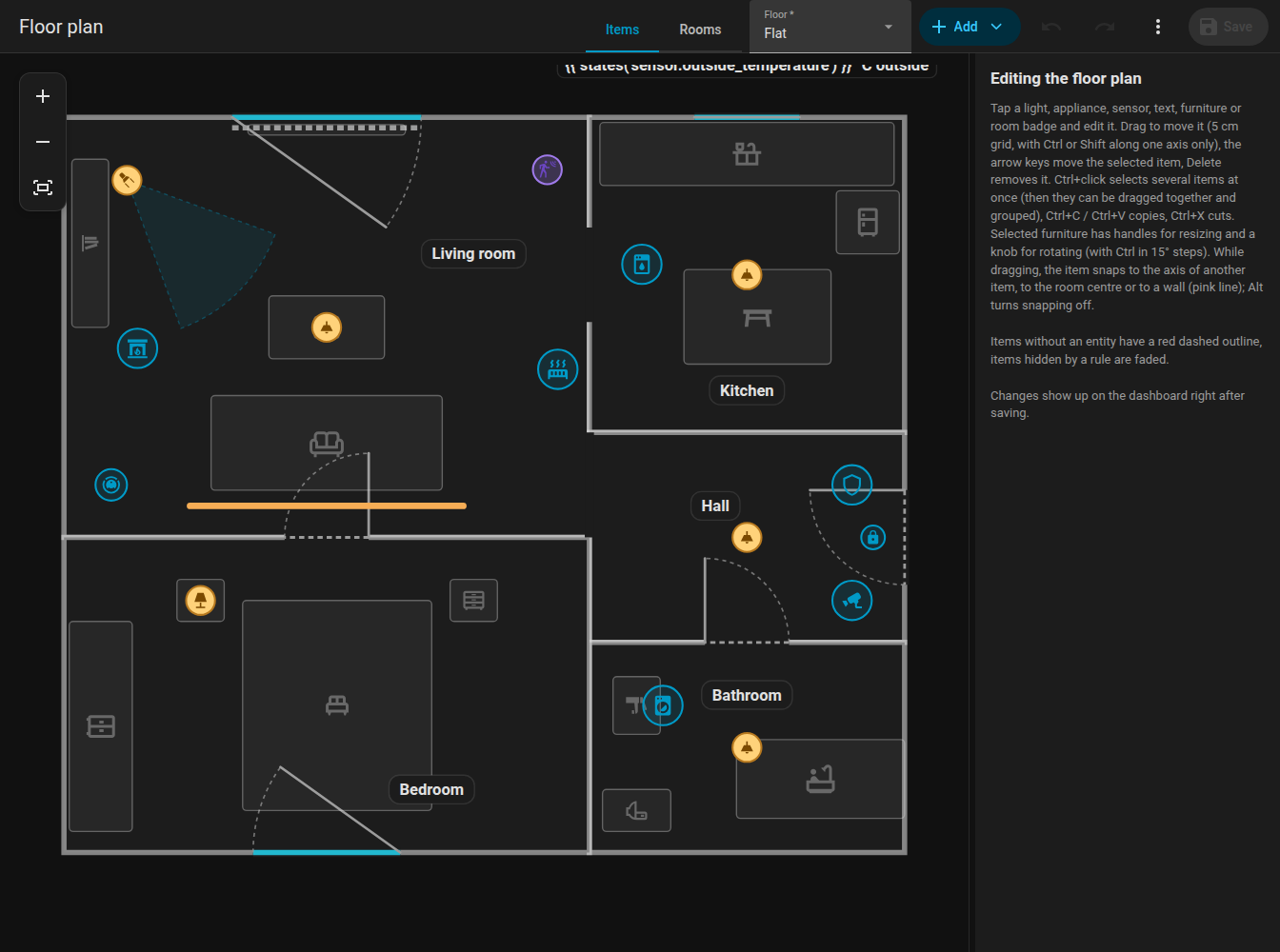This screenshot has height=952, width=1280.
Task: Select the fridge furniture in kitchen
Action: click(868, 223)
